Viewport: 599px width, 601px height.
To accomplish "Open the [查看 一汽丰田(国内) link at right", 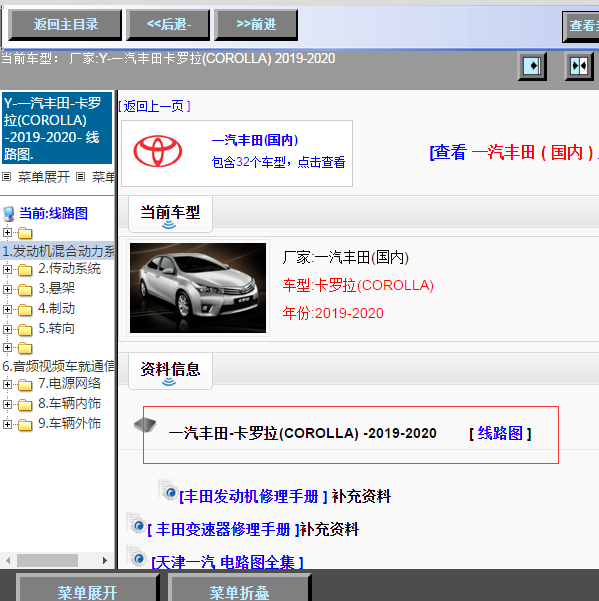I will 514,153.
